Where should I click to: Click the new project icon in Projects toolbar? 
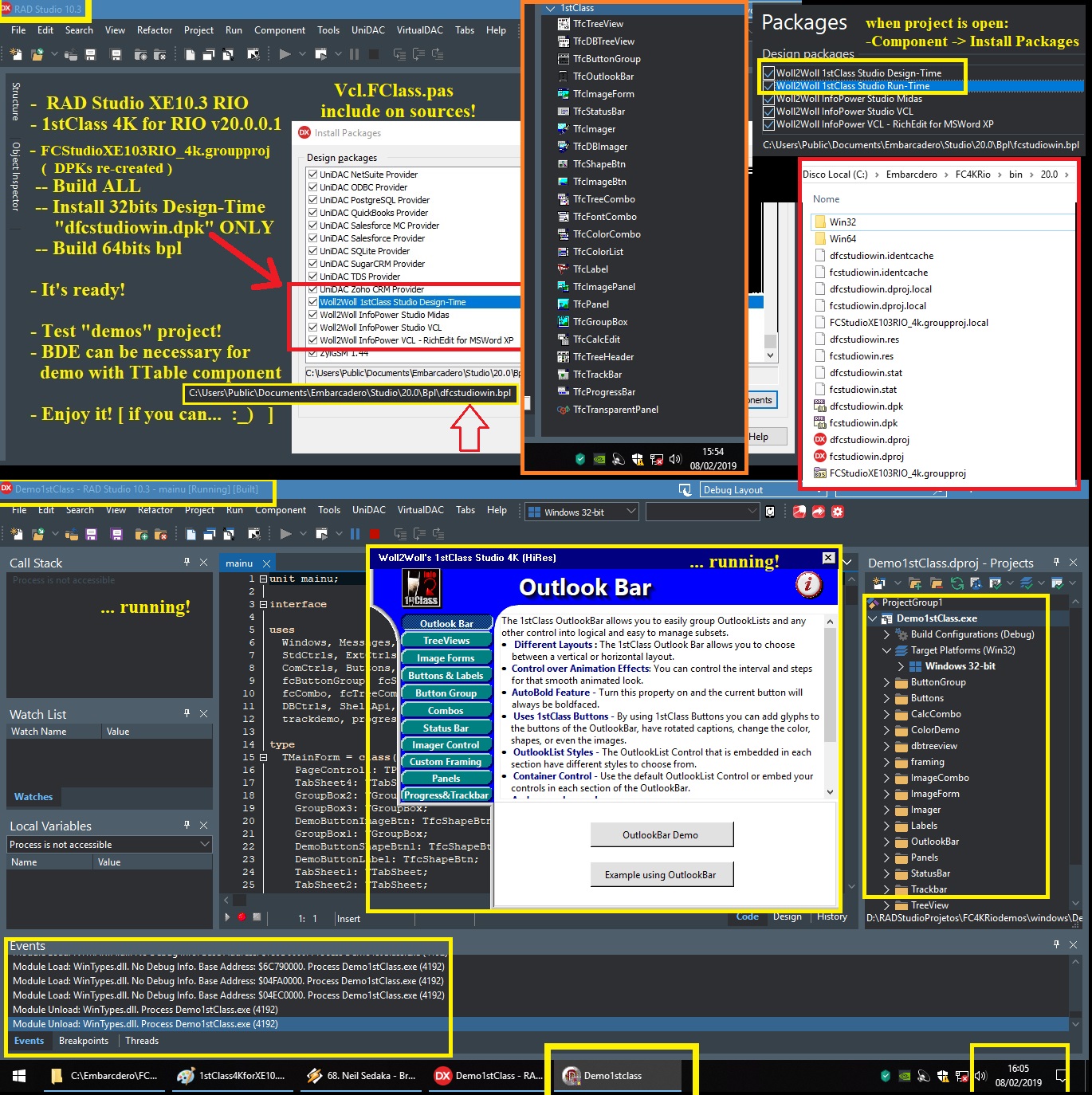(880, 583)
